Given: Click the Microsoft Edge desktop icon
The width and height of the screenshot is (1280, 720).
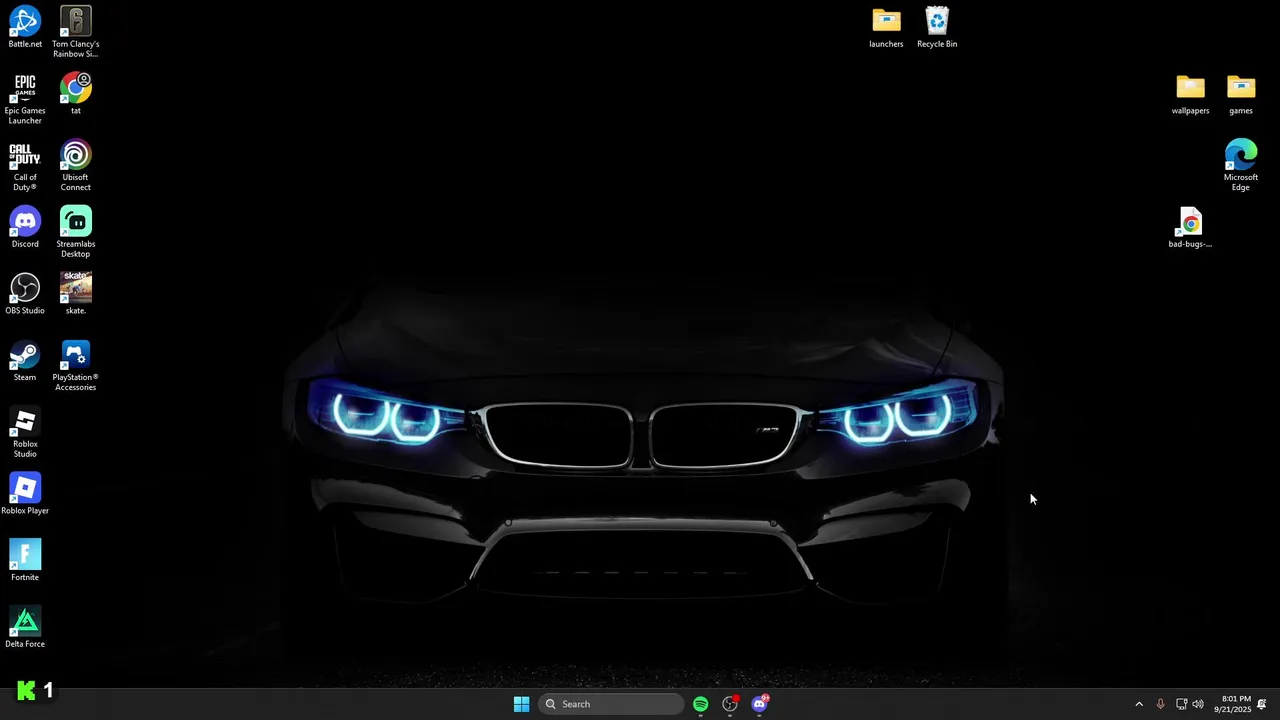Looking at the screenshot, I should click(1241, 166).
